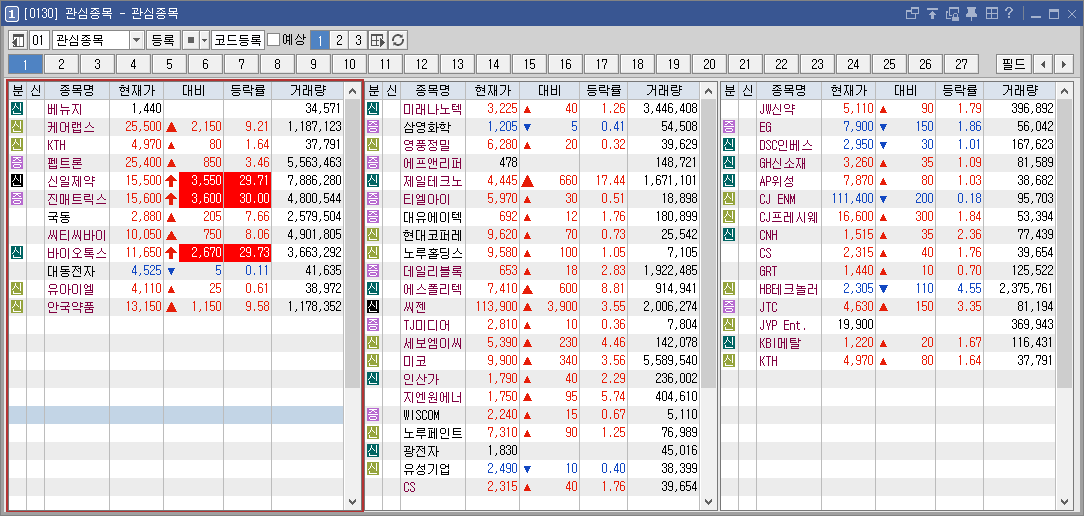Click the 01 group number input field
1084x516 pixels.
(x=39, y=40)
